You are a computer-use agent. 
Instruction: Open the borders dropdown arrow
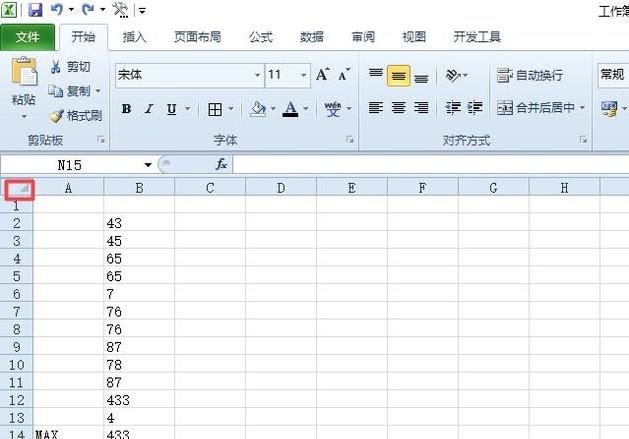(231, 108)
